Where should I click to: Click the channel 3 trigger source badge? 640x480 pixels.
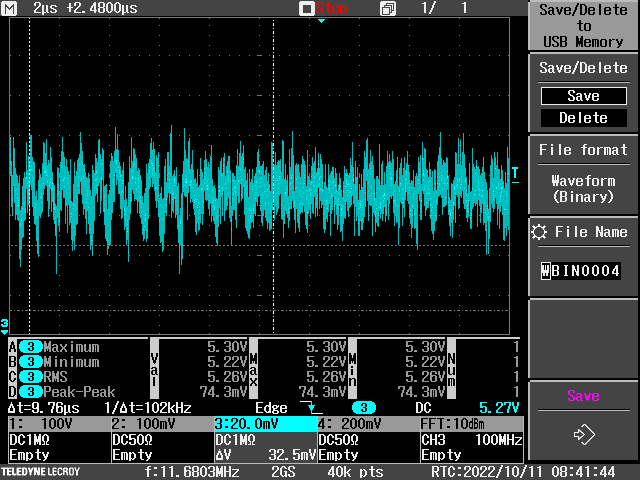[x=365, y=408]
